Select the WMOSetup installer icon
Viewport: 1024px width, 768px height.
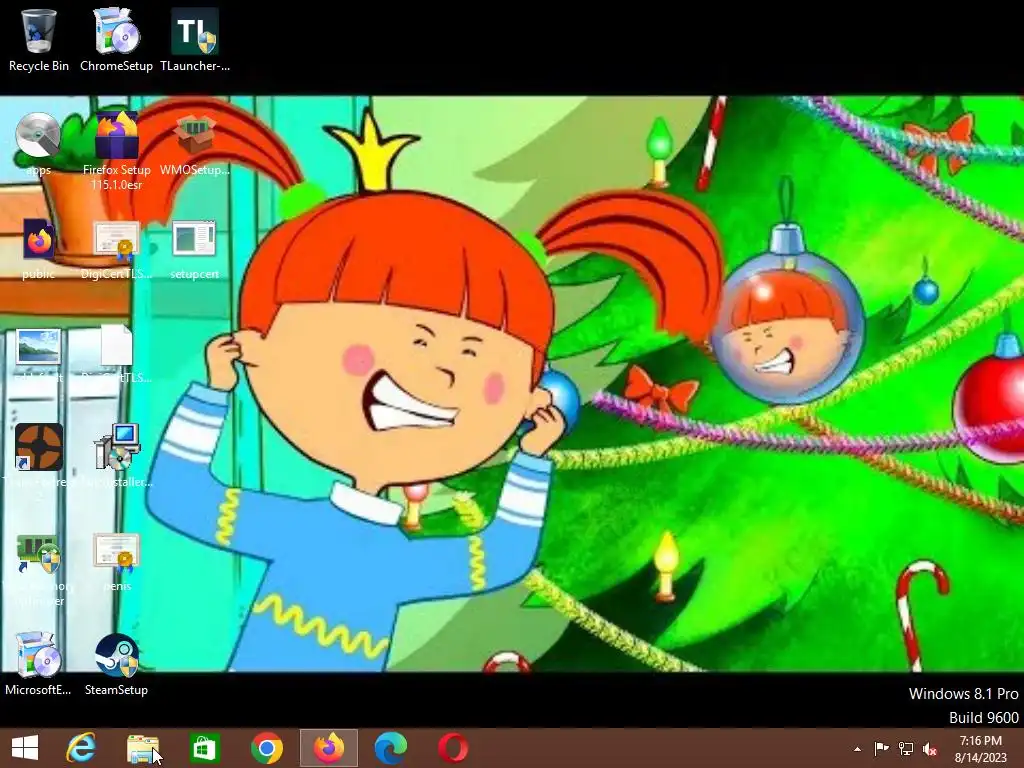tap(195, 144)
